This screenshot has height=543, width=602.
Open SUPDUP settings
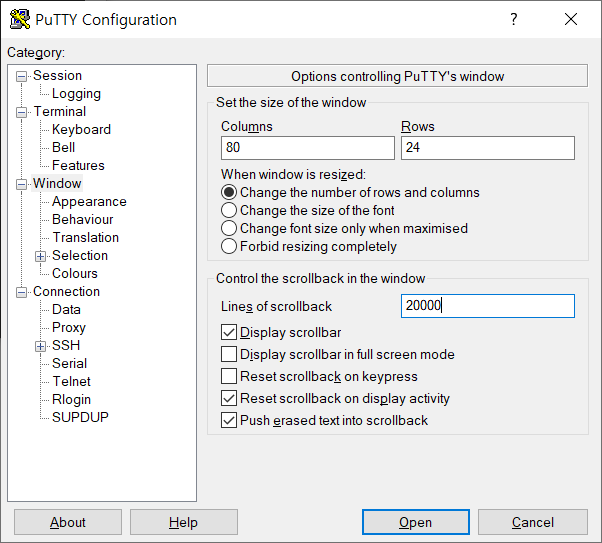click(x=80, y=417)
